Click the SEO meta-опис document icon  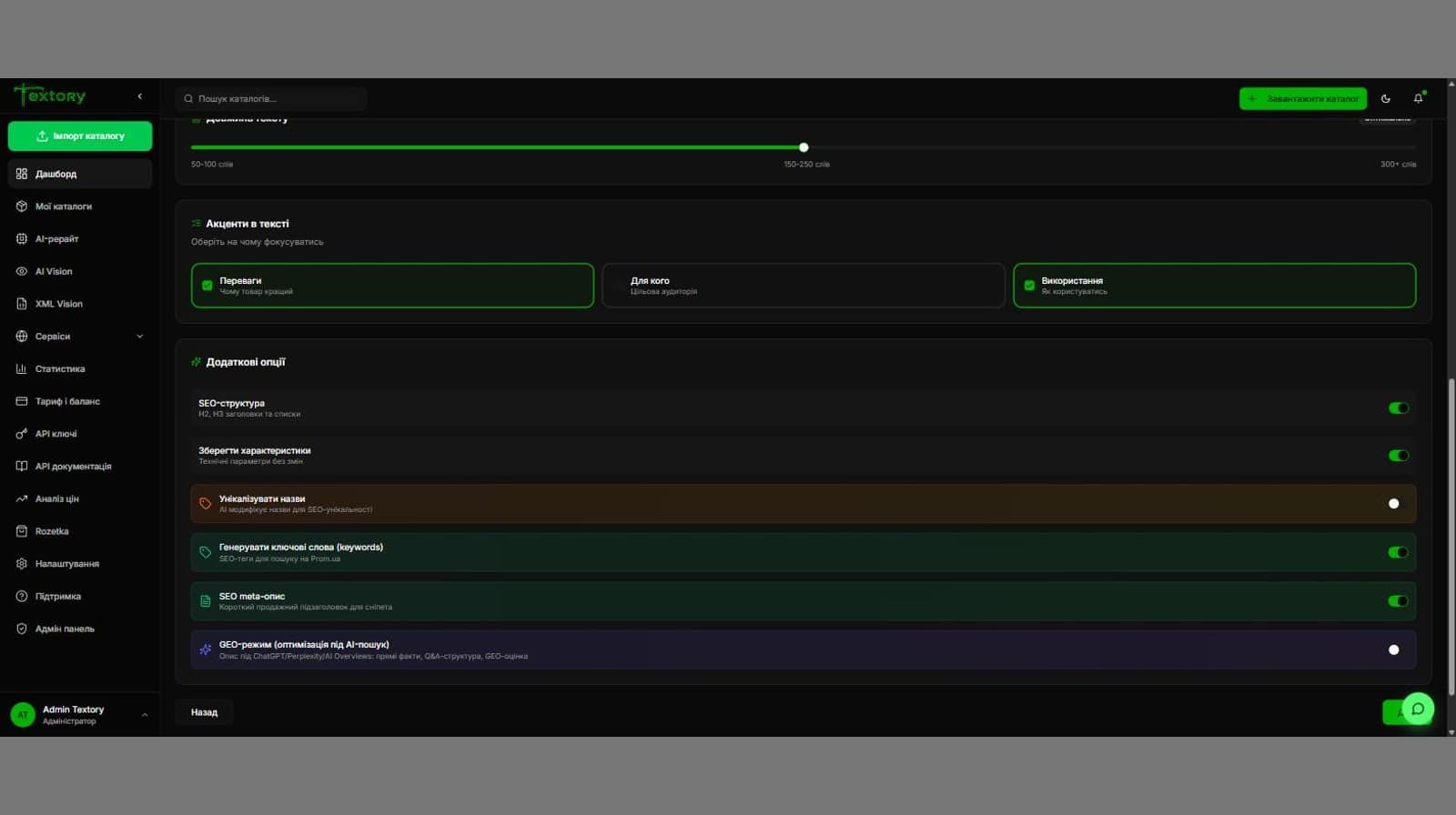[x=206, y=601]
